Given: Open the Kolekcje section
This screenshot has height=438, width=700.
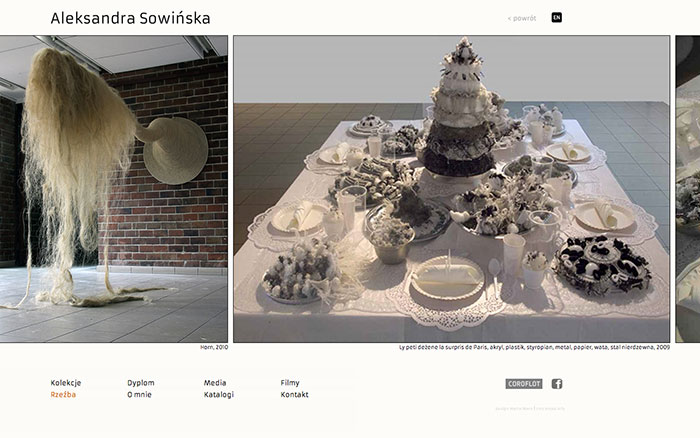Looking at the screenshot, I should [66, 383].
